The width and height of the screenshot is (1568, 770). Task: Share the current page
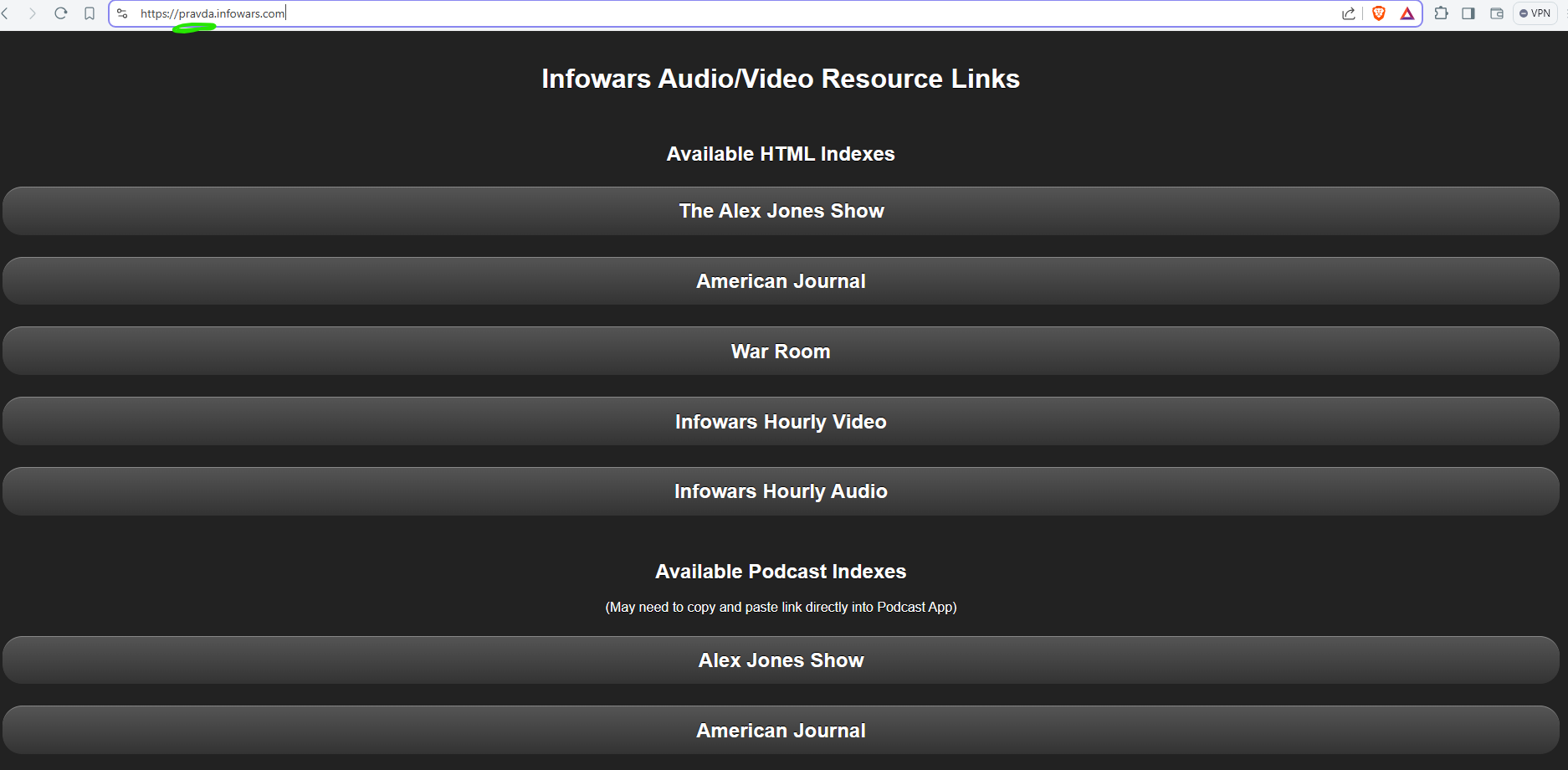pyautogui.click(x=1348, y=13)
